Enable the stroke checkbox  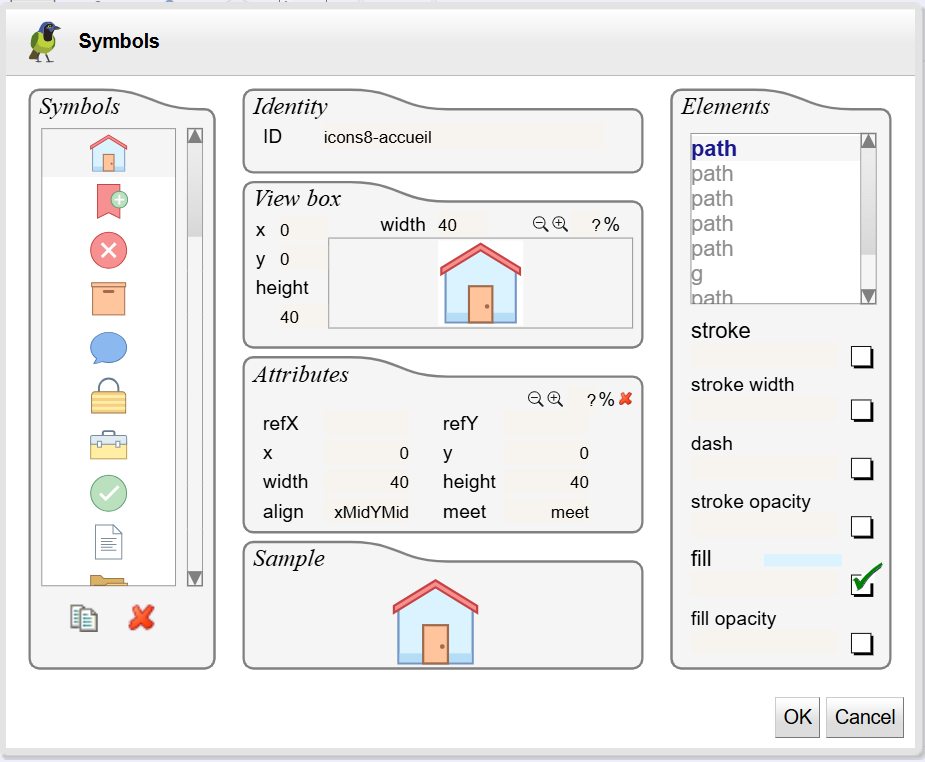coord(861,357)
